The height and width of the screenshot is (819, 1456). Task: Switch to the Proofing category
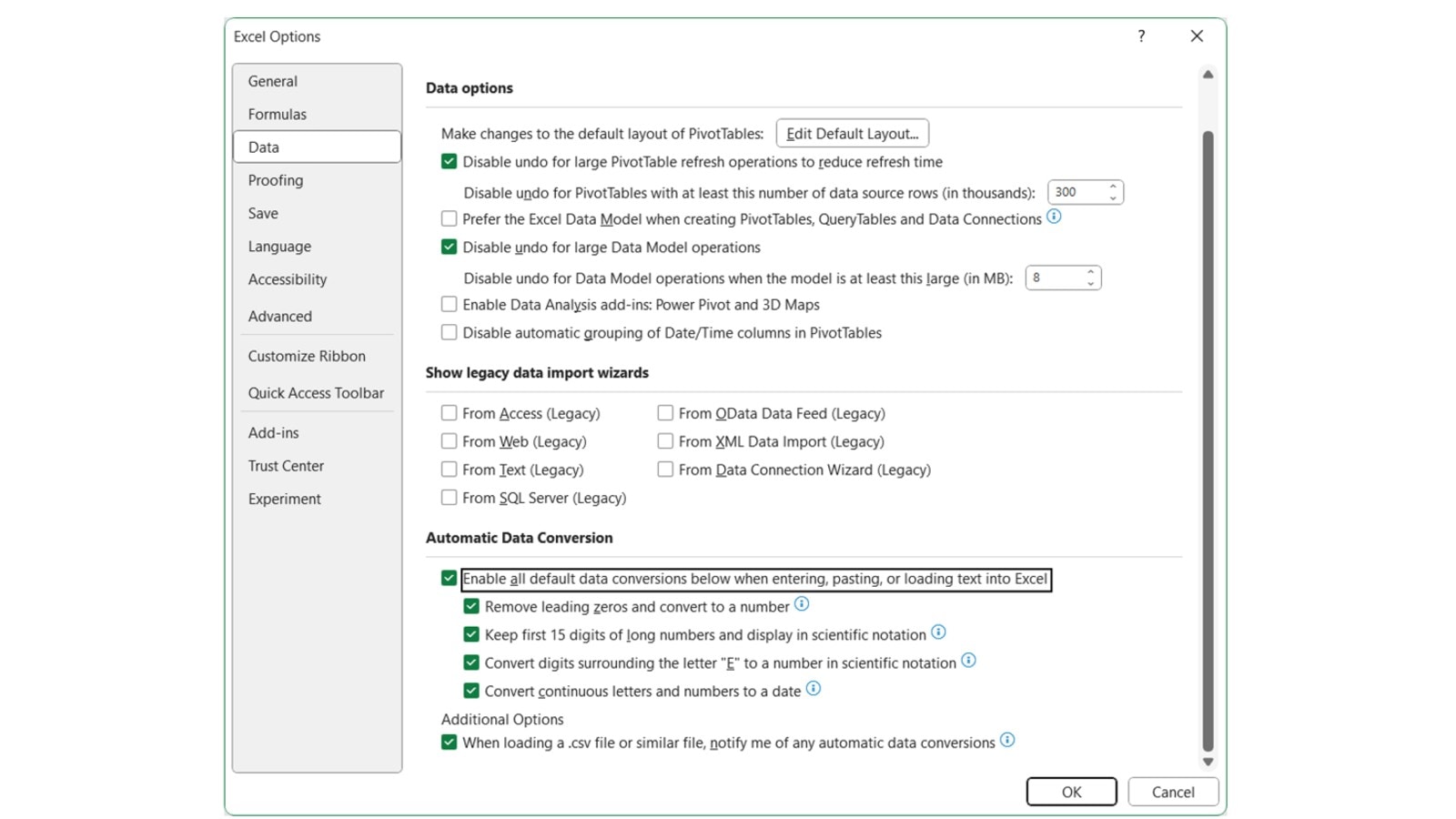276,180
